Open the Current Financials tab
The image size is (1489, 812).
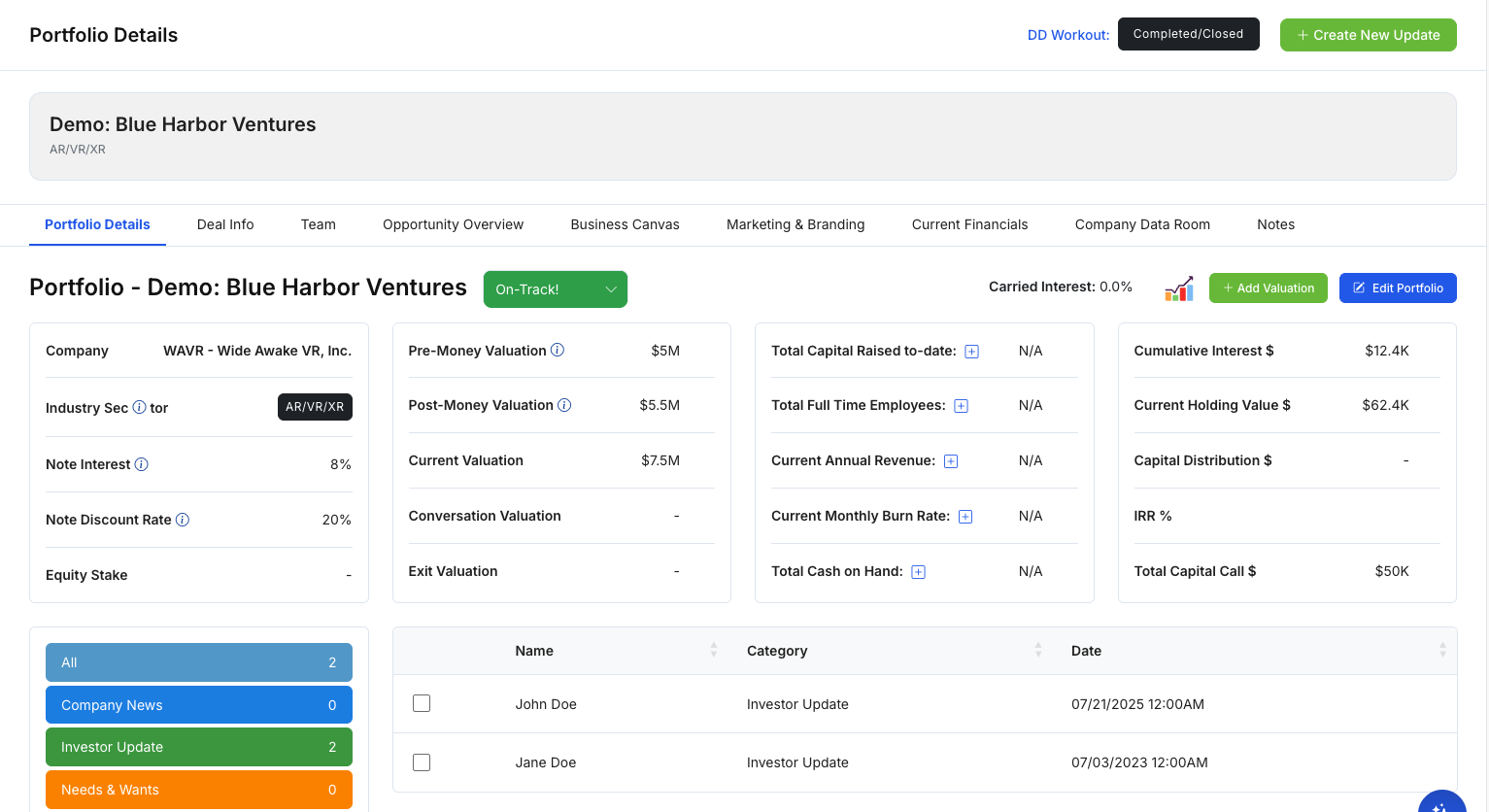tap(969, 224)
